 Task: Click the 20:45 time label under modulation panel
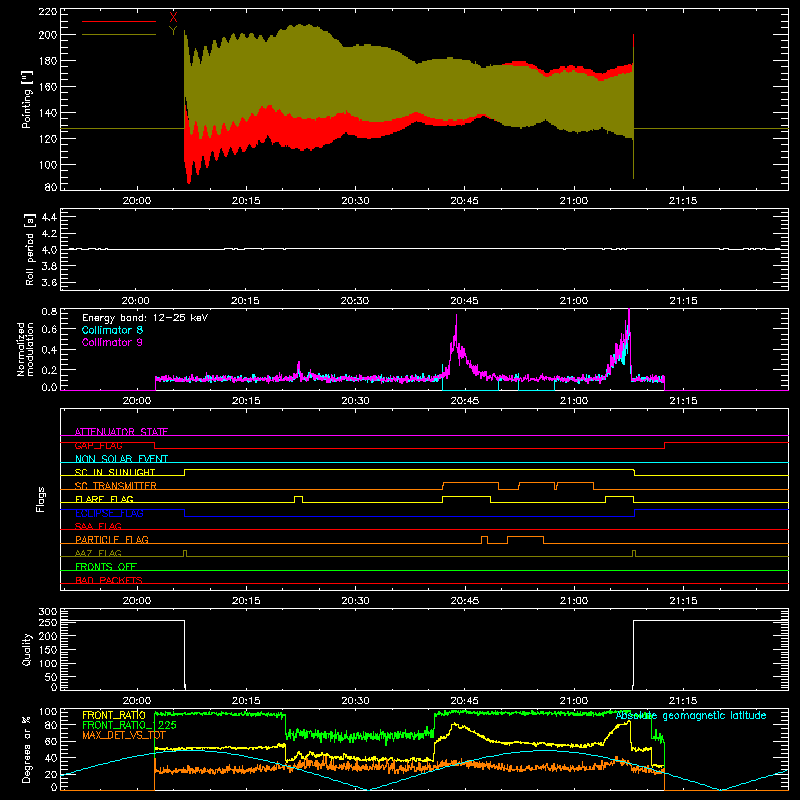(464, 401)
